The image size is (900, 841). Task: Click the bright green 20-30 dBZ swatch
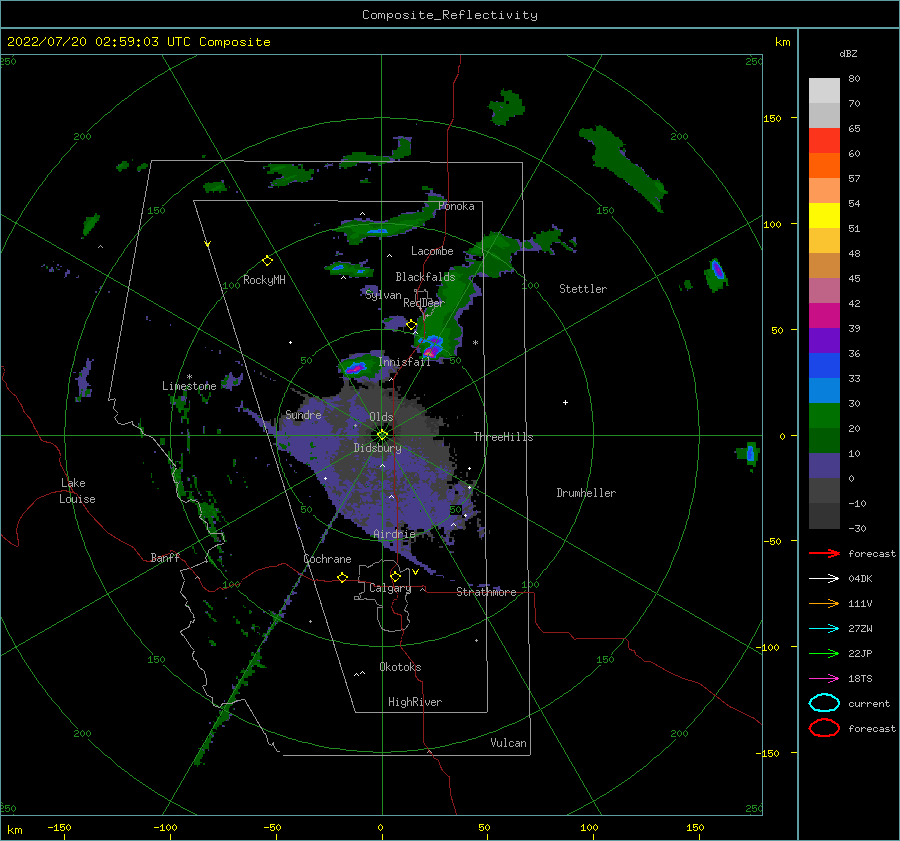pyautogui.click(x=824, y=416)
